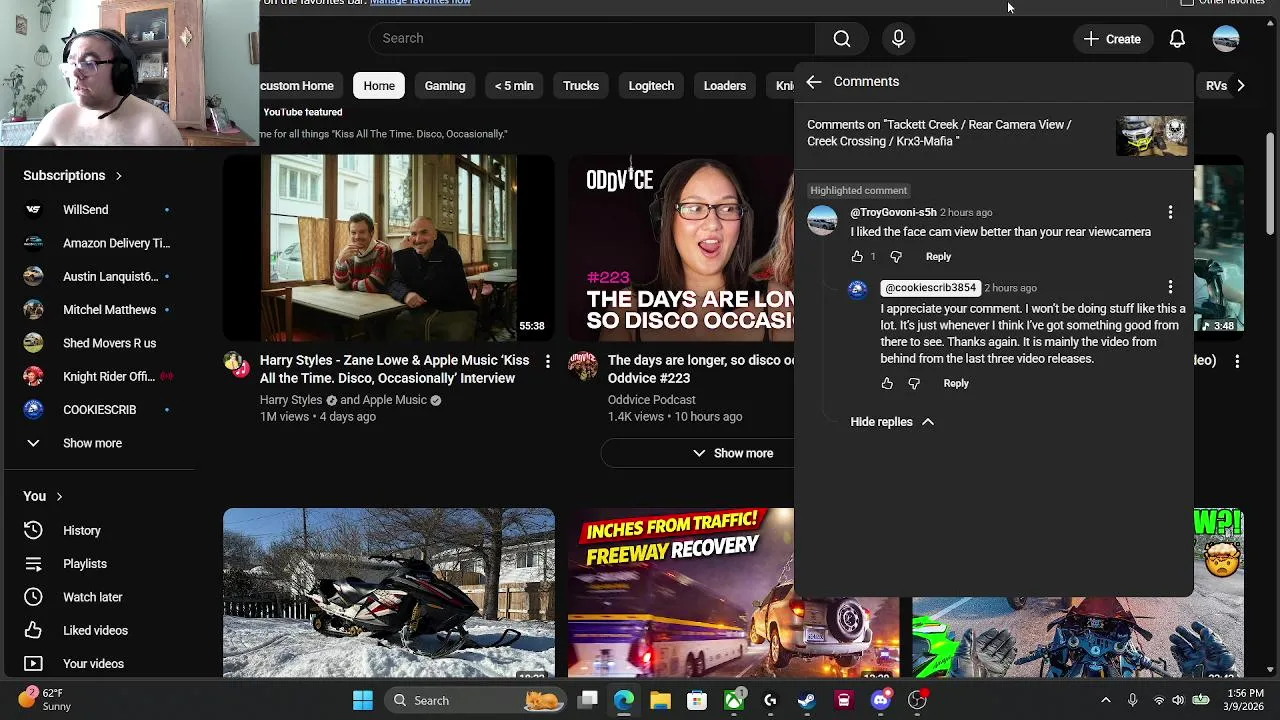Collapse replies with Hide replies
Screen dimensions: 1280x720
tap(892, 422)
